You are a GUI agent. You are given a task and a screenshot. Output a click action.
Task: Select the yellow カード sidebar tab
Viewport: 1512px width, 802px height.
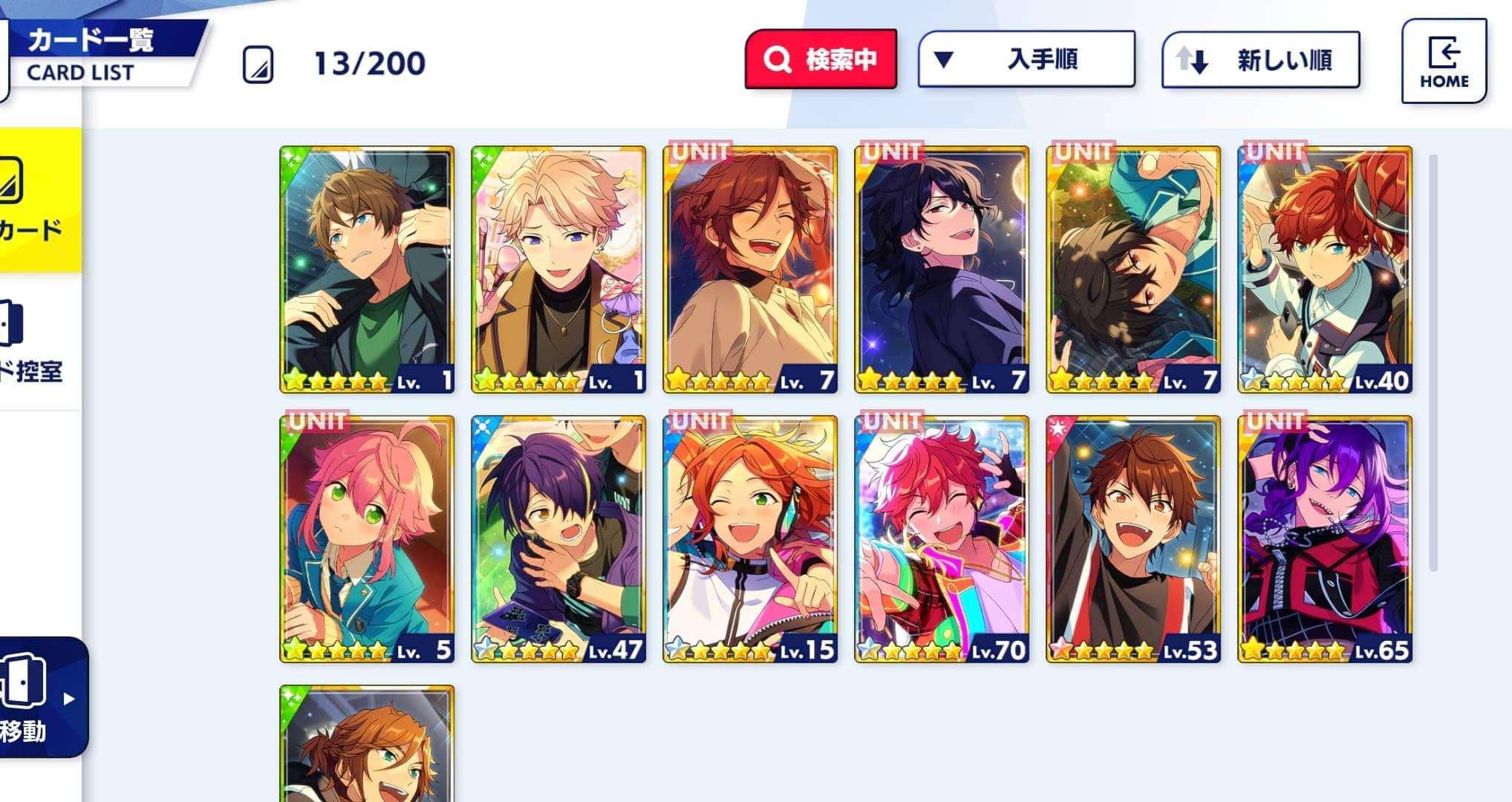pyautogui.click(x=39, y=200)
